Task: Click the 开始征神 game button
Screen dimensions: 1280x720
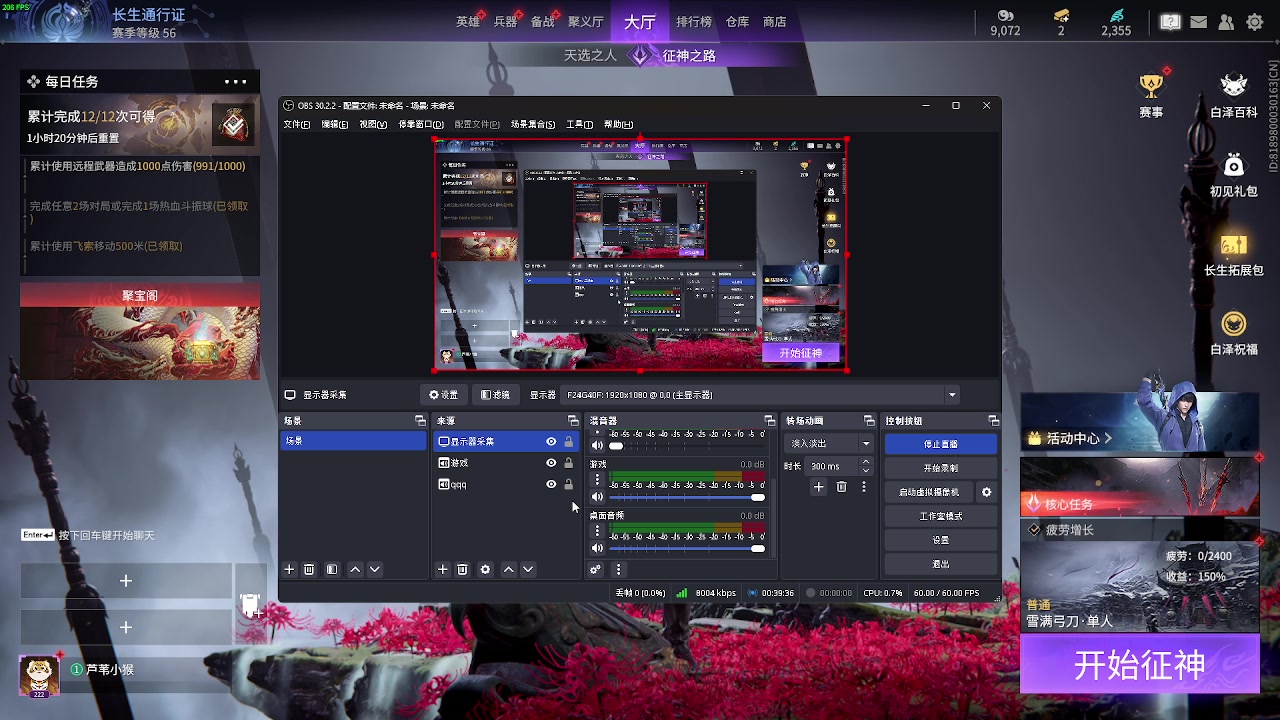Action: (1139, 665)
